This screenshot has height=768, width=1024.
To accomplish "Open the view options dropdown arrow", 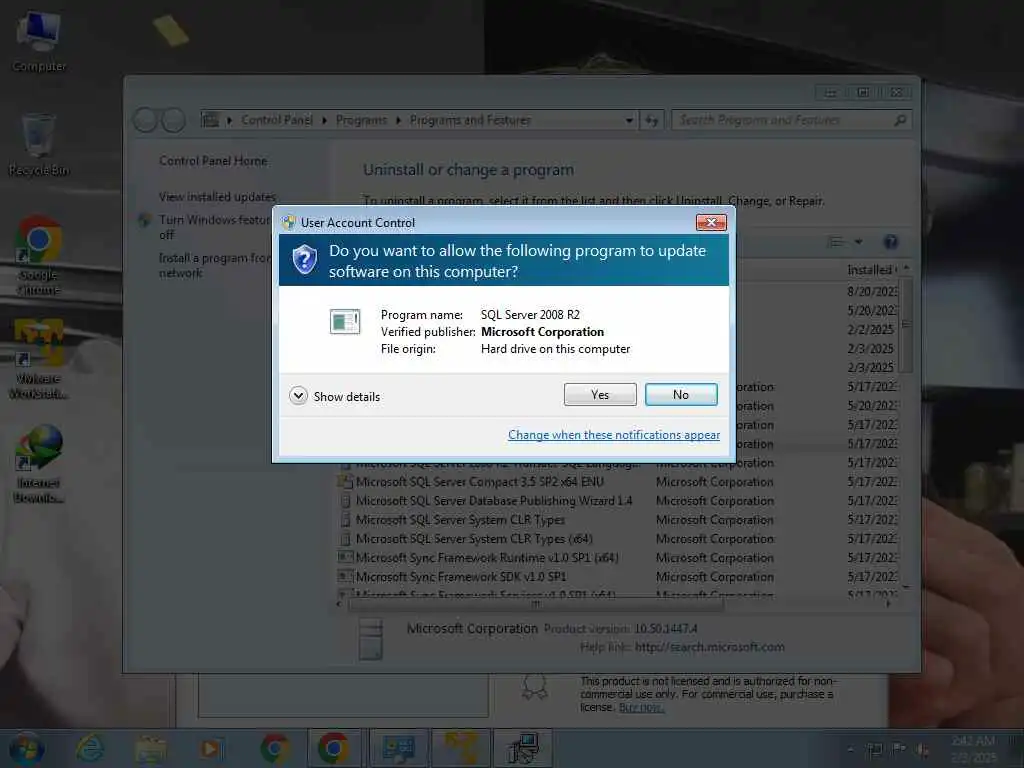I will click(858, 242).
